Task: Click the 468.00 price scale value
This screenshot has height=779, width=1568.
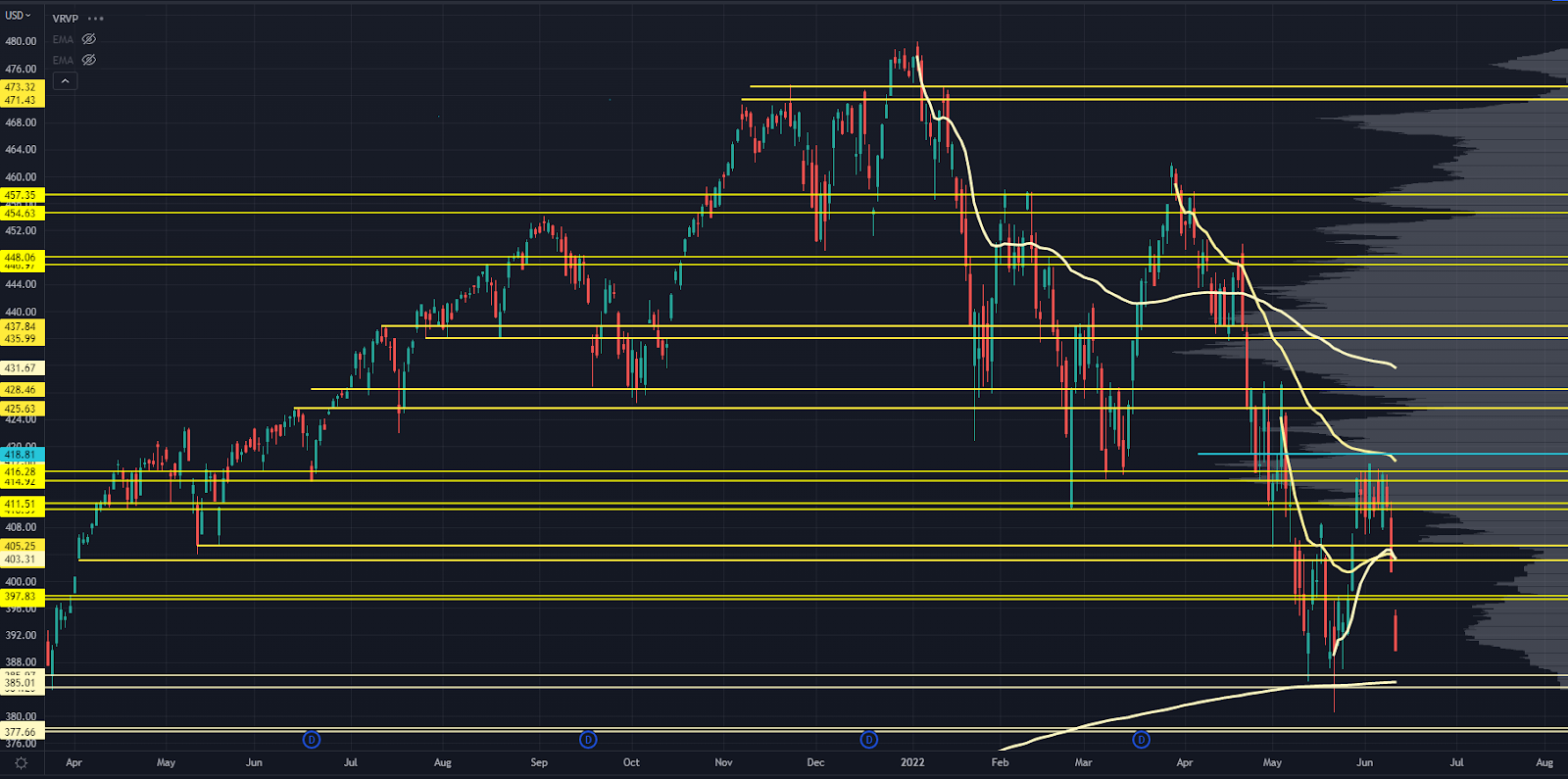Action: pyautogui.click(x=21, y=122)
